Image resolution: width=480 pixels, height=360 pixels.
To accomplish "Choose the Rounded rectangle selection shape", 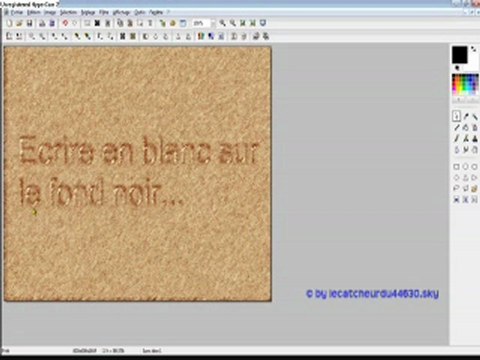I will coord(475,166).
